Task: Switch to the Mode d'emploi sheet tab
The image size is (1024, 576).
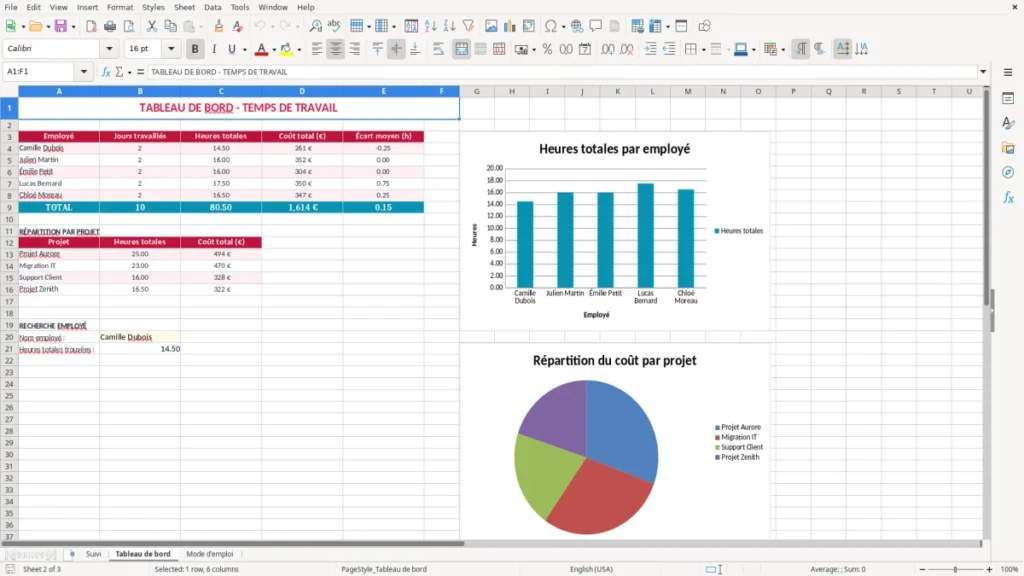Action: tap(210, 554)
